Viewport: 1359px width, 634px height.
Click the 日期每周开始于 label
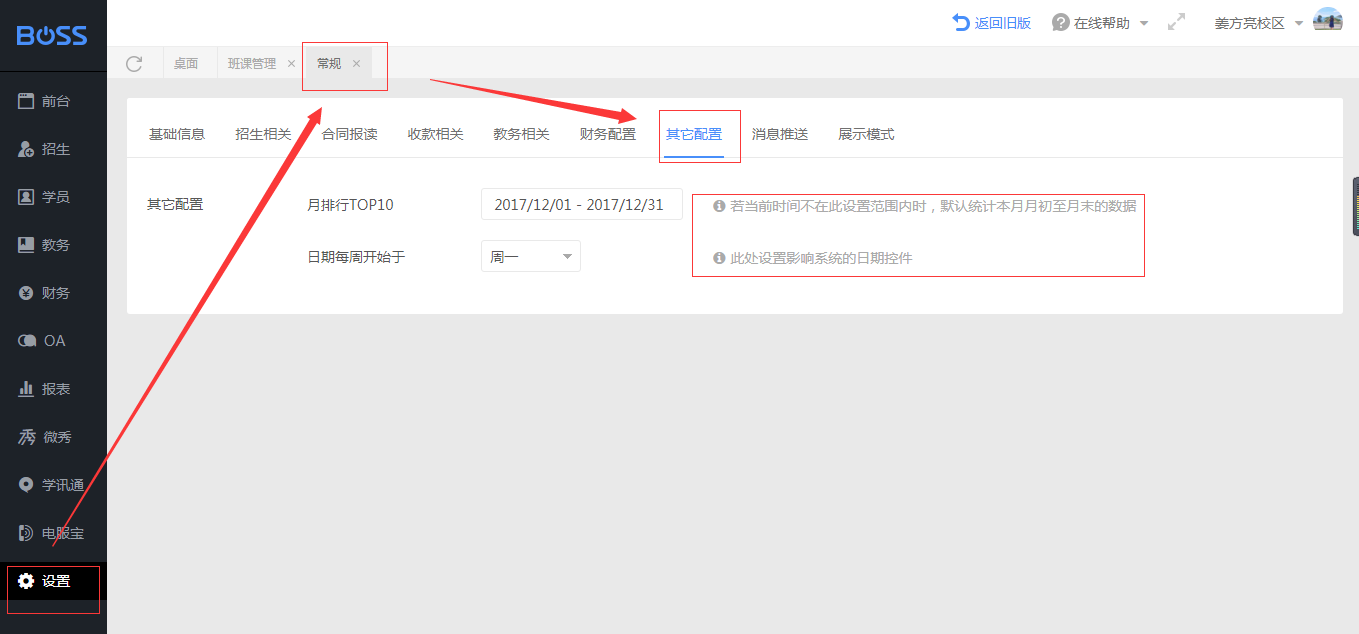pyautogui.click(x=356, y=257)
